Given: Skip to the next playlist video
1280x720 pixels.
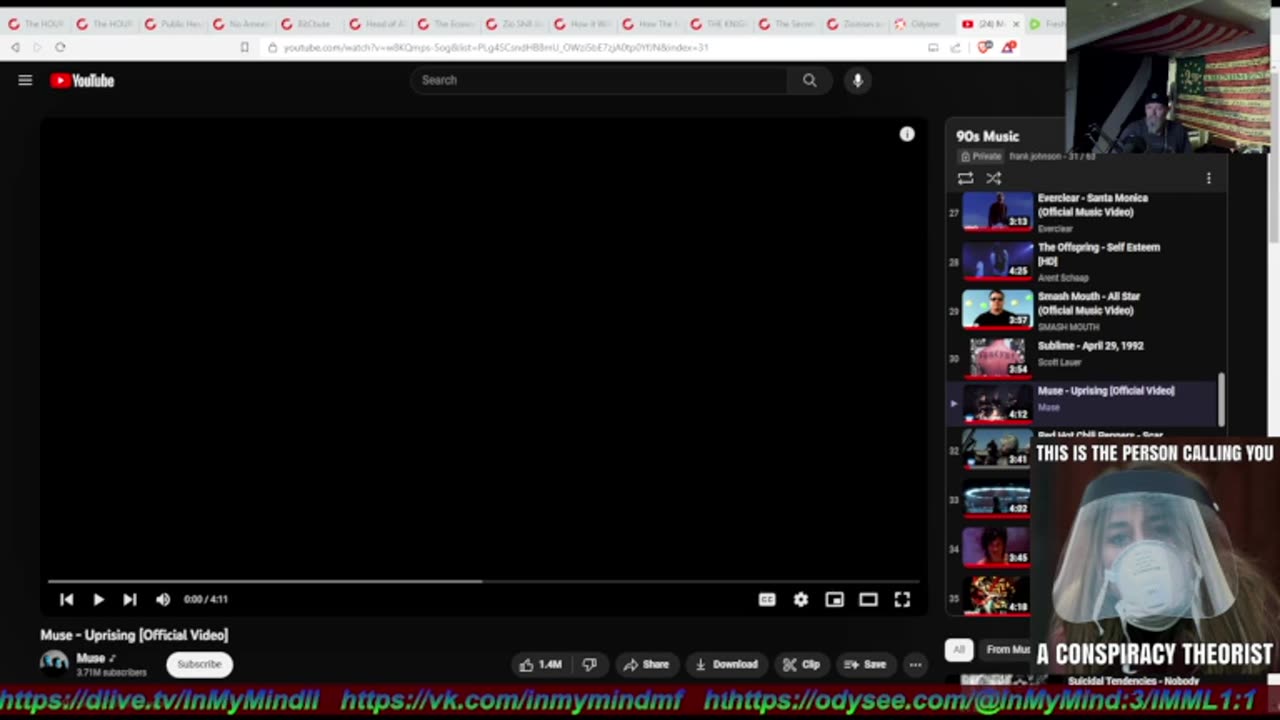Looking at the screenshot, I should 129,599.
